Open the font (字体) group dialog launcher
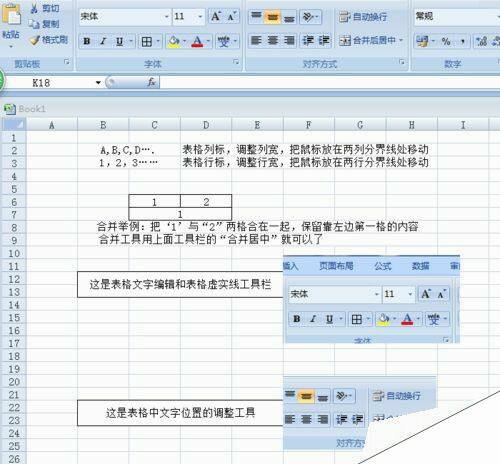Image resolution: width=500 pixels, height=464 pixels. tap(236, 62)
